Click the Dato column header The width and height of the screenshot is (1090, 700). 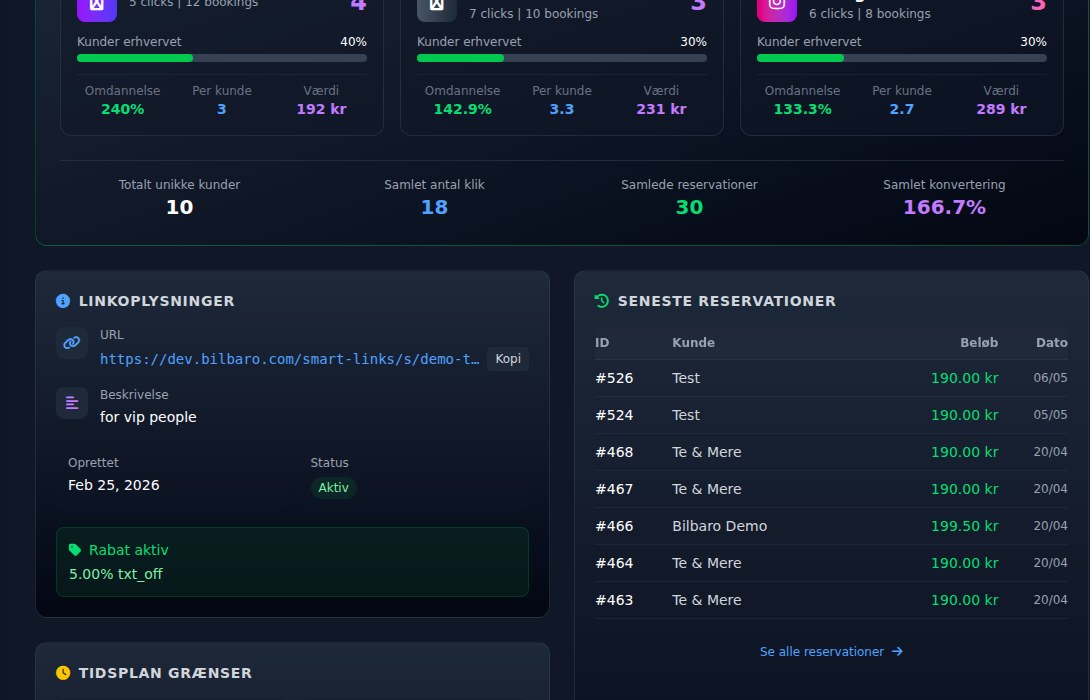pyautogui.click(x=1052, y=343)
